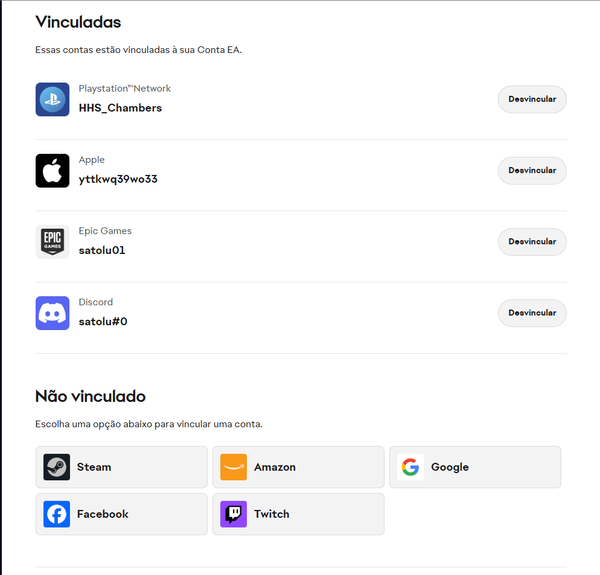Click the Google G logo icon
The height and width of the screenshot is (575, 600).
click(x=410, y=467)
